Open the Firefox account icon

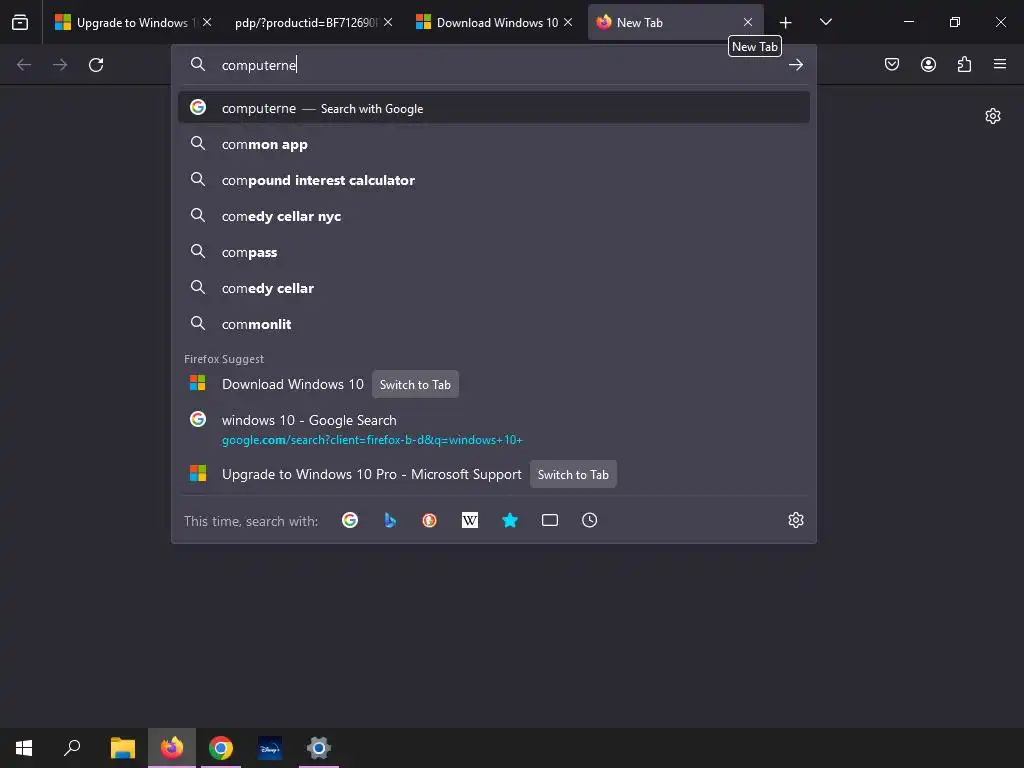(928, 64)
